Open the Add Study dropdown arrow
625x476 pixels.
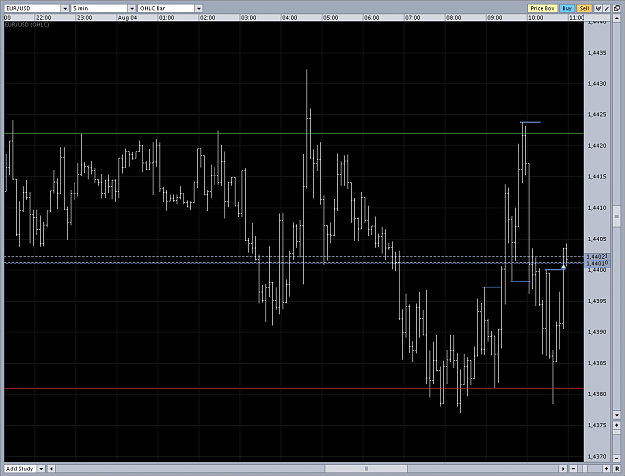[x=41, y=469]
